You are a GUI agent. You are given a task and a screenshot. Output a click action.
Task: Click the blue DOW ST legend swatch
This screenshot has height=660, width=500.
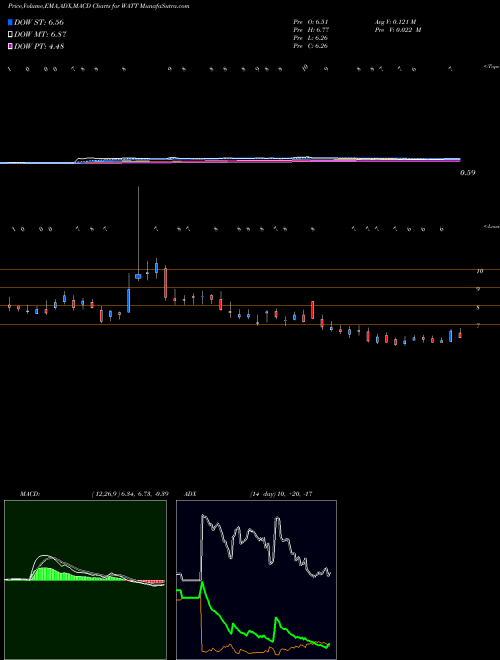pos(10,22)
